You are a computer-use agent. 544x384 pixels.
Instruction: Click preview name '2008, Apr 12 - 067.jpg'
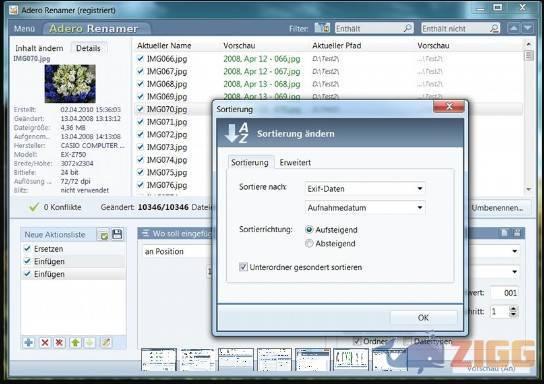click(262, 71)
